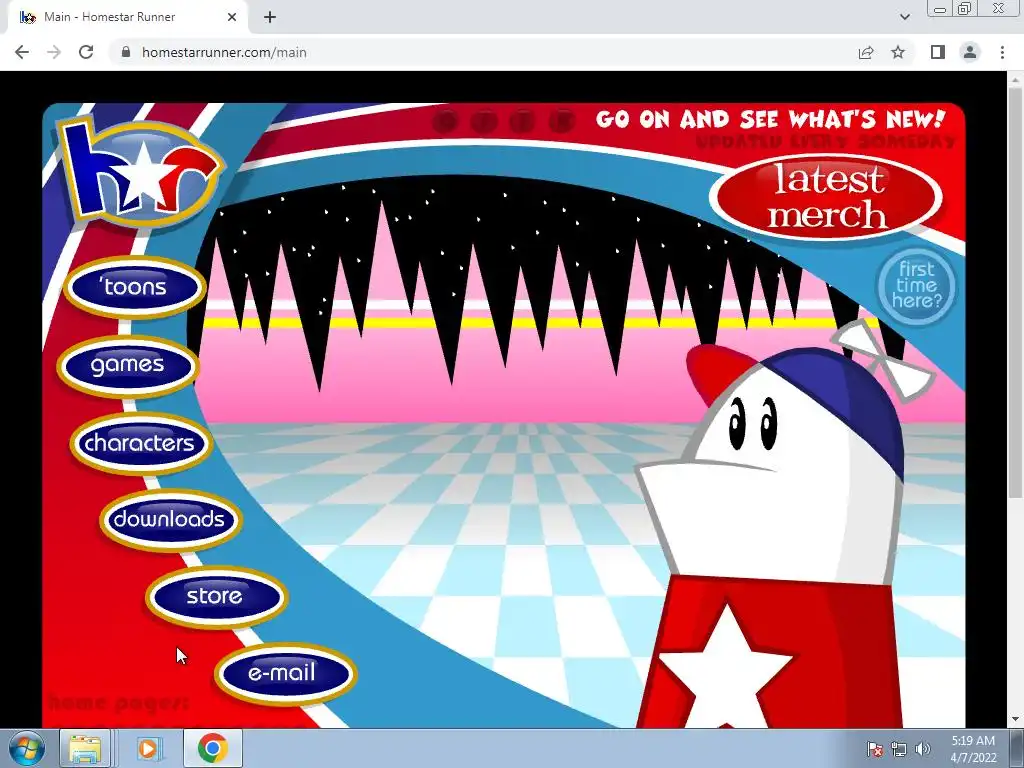
Task: Go forward in Chrome
Action: coord(54,52)
